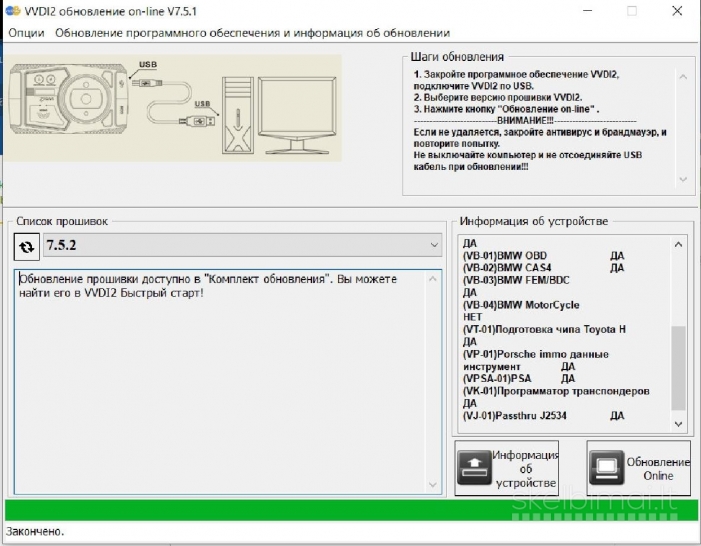Refresh the firmware list with reload icon

click(x=27, y=246)
